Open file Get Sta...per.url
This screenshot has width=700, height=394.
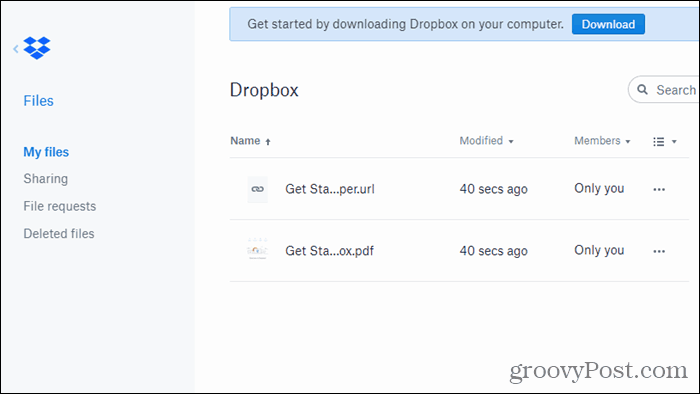pyautogui.click(x=329, y=189)
